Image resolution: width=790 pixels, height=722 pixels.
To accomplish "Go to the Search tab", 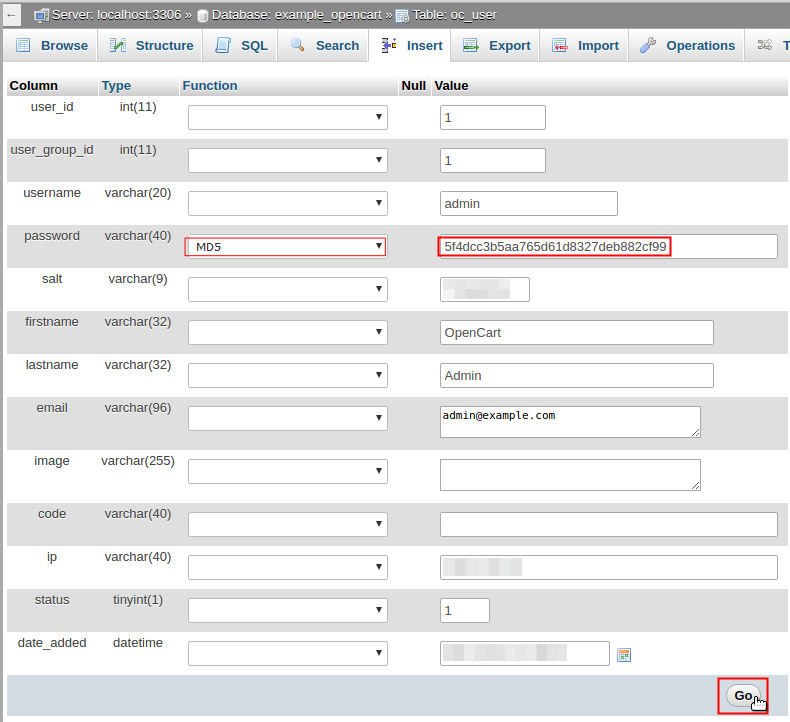I will click(x=325, y=45).
